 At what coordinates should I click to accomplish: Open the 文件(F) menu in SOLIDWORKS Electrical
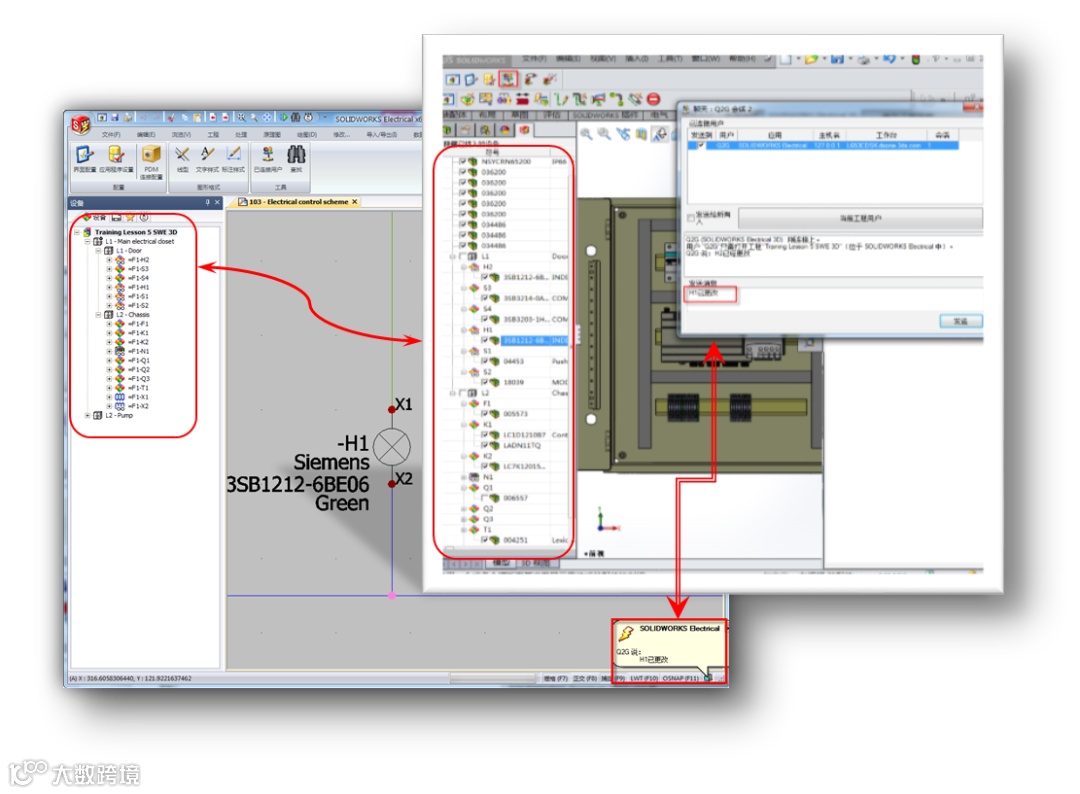(111, 135)
